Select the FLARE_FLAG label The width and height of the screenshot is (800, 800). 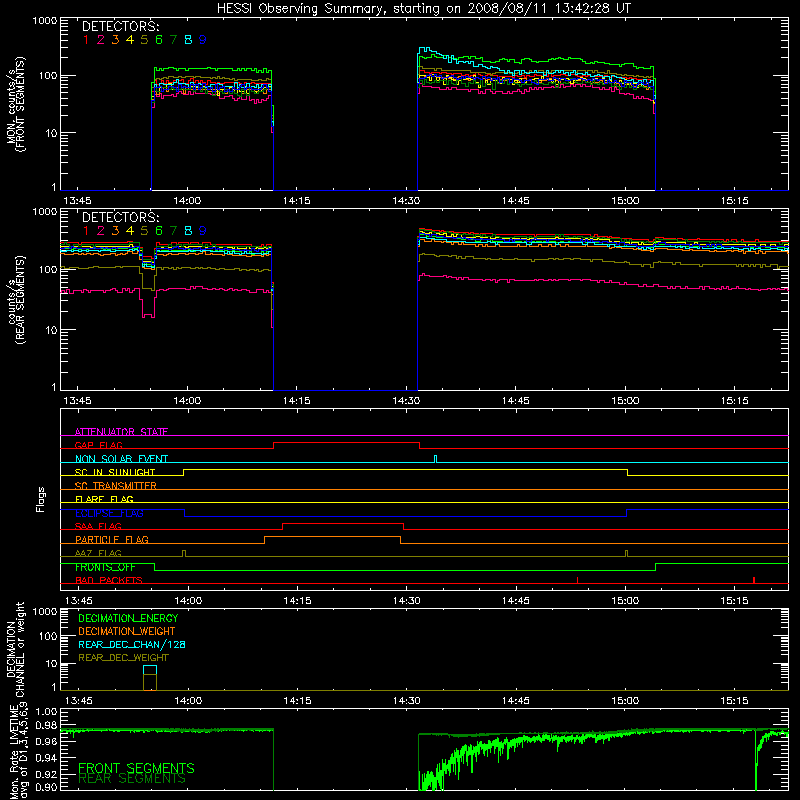tap(104, 499)
